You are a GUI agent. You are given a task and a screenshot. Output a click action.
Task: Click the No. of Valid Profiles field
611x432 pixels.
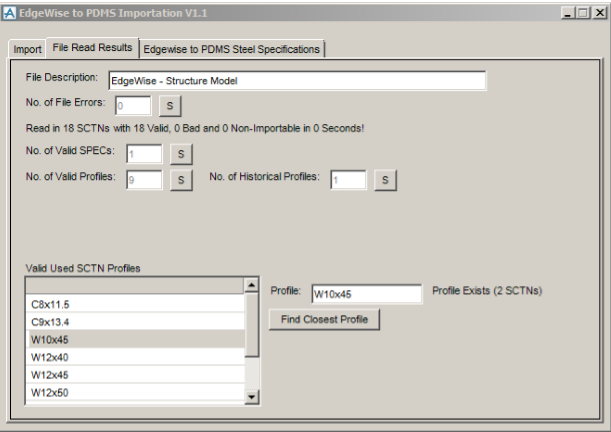click(144, 180)
